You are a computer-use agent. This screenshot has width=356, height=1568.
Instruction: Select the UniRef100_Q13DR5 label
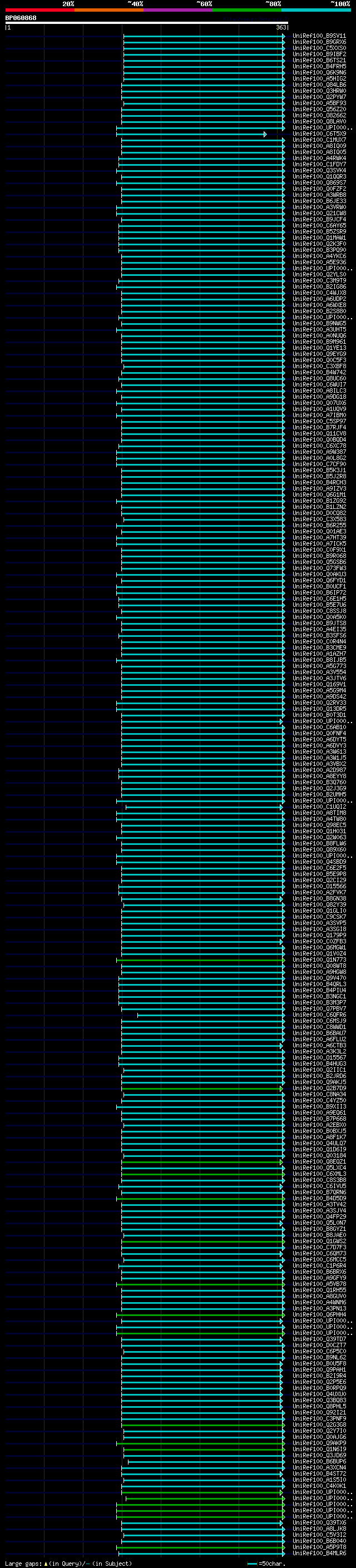click(319, 709)
